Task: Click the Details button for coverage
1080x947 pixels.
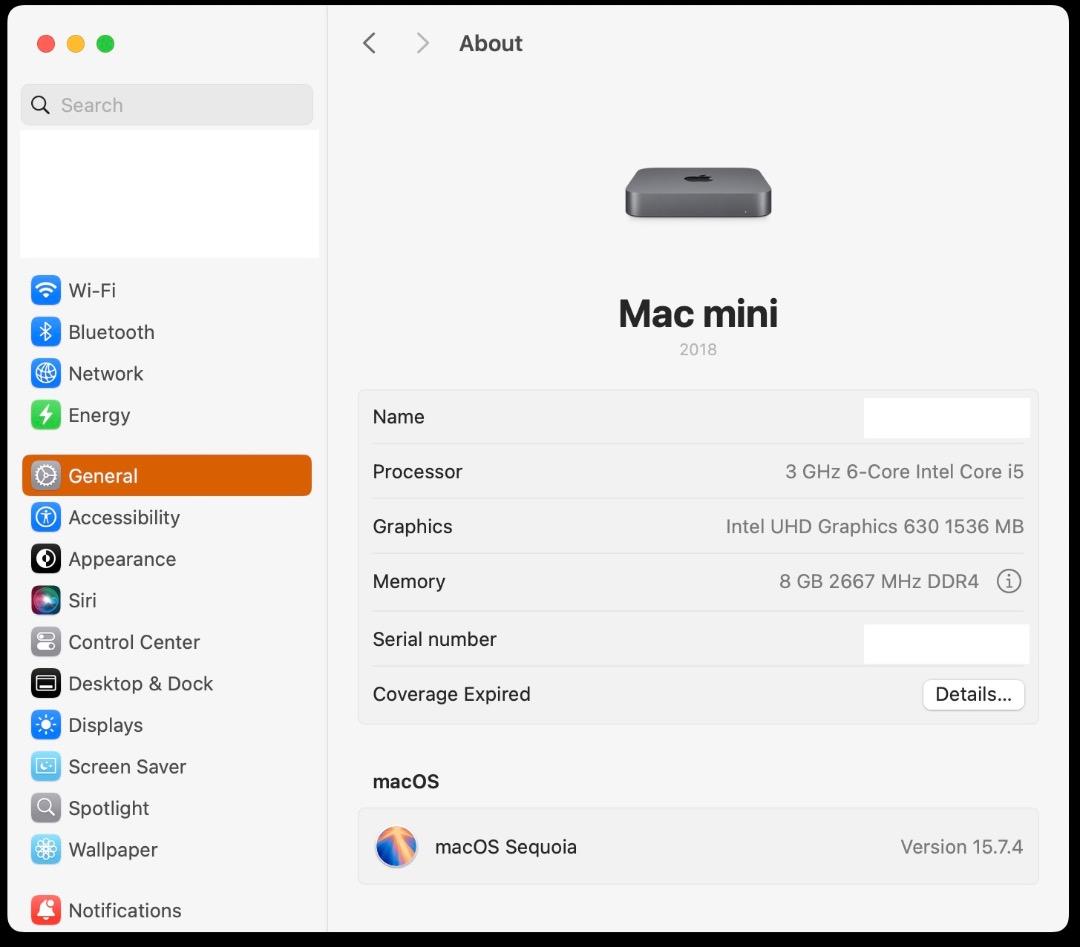Action: 973,694
